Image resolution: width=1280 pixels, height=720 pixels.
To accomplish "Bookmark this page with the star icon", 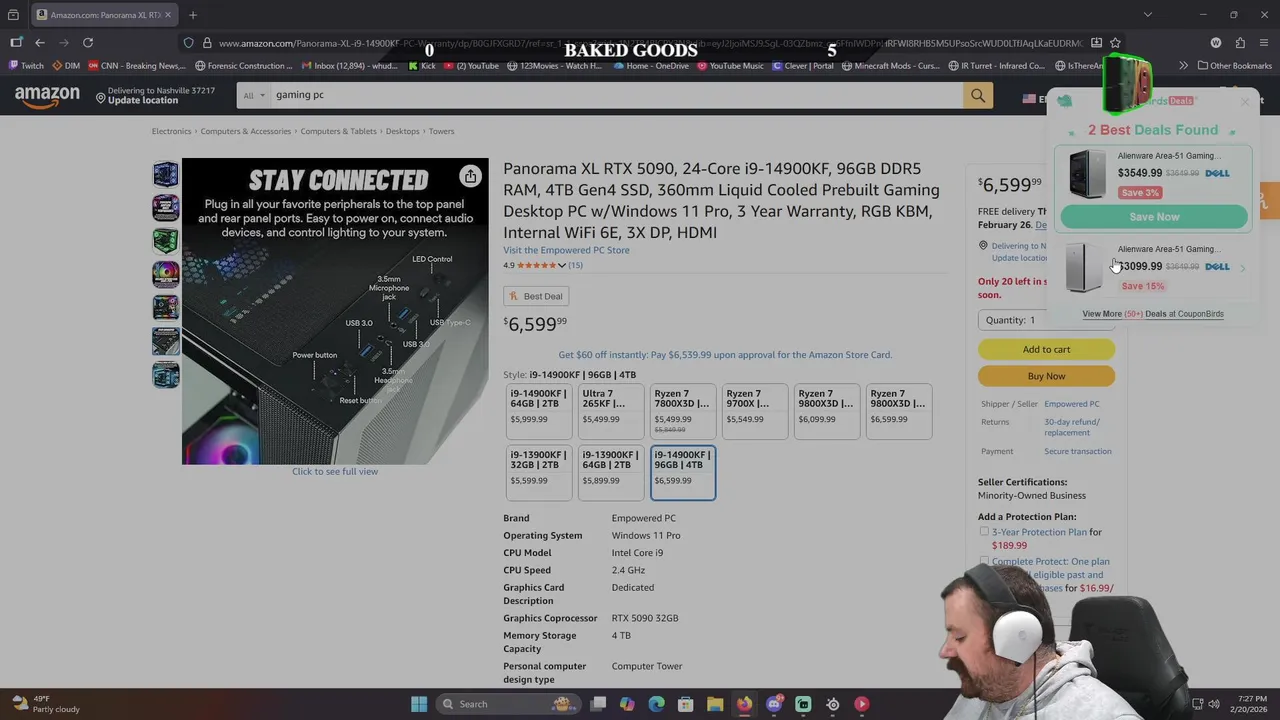I will 1115,43.
